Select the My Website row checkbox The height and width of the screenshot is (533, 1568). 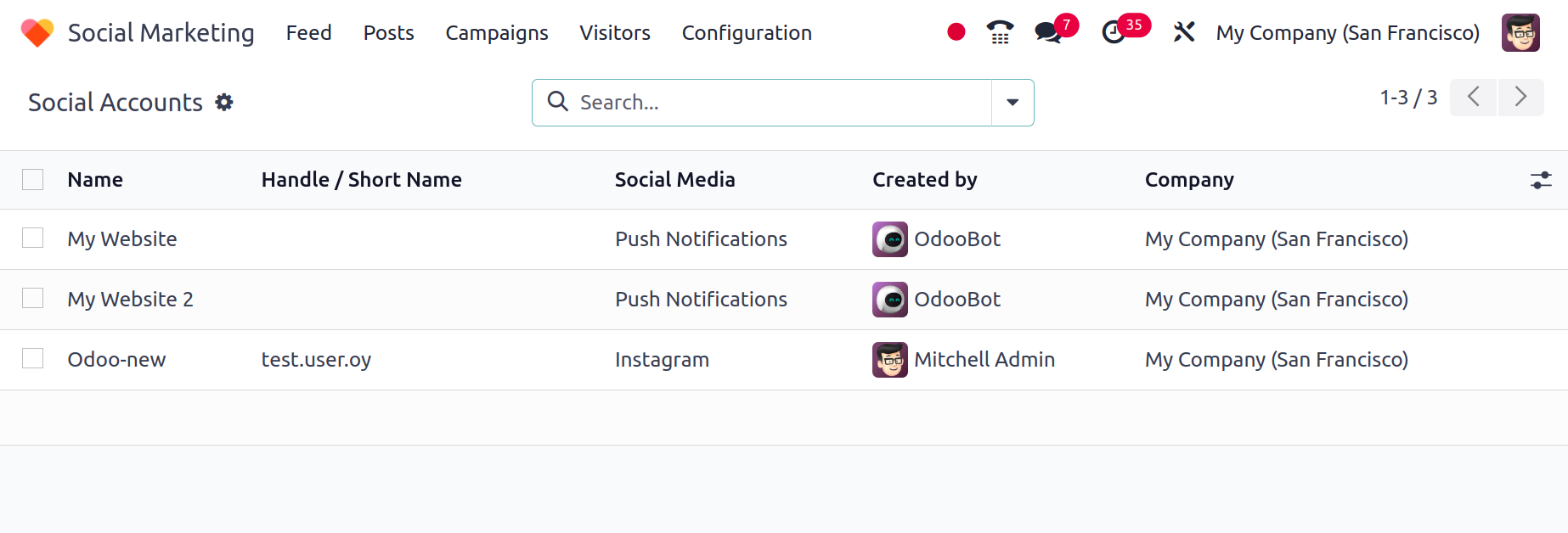point(33,238)
